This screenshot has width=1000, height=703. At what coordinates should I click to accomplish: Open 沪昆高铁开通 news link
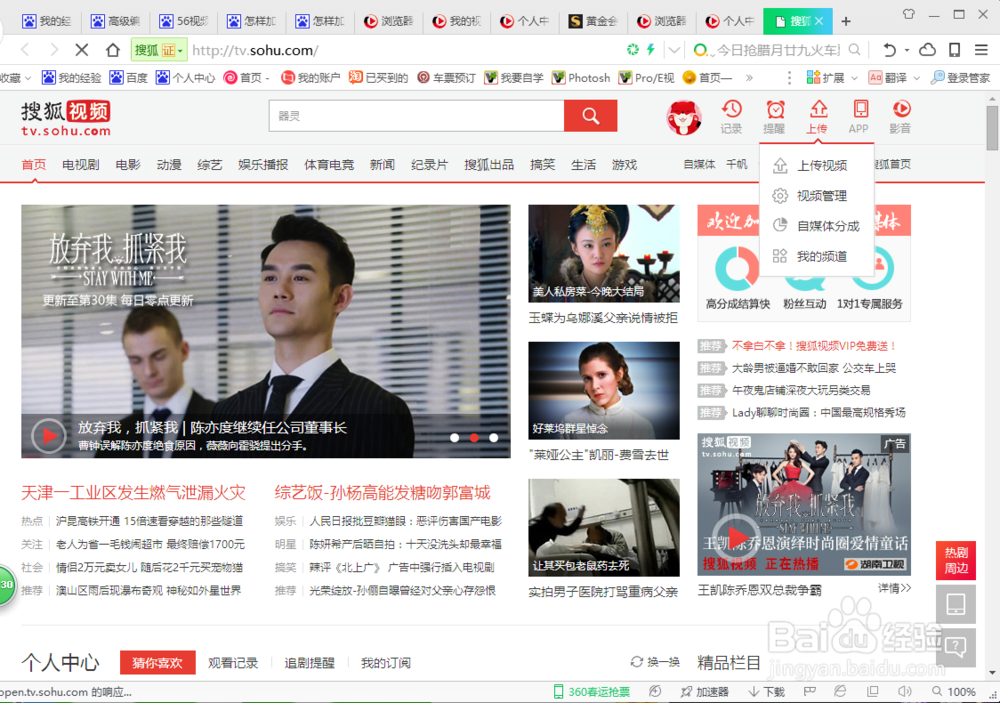point(149,521)
